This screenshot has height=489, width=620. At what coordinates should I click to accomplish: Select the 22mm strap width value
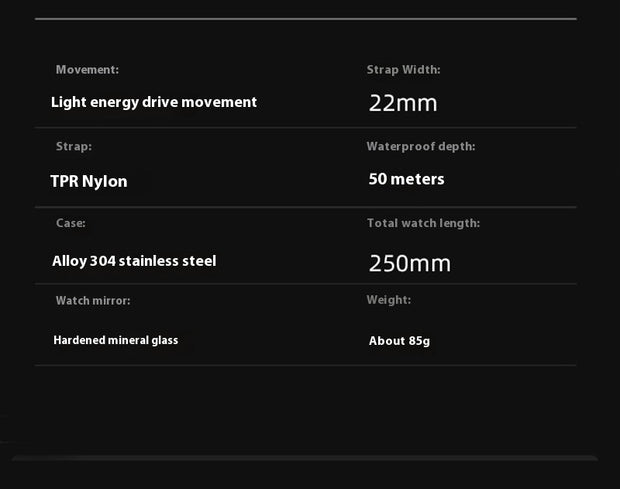[x=403, y=103]
